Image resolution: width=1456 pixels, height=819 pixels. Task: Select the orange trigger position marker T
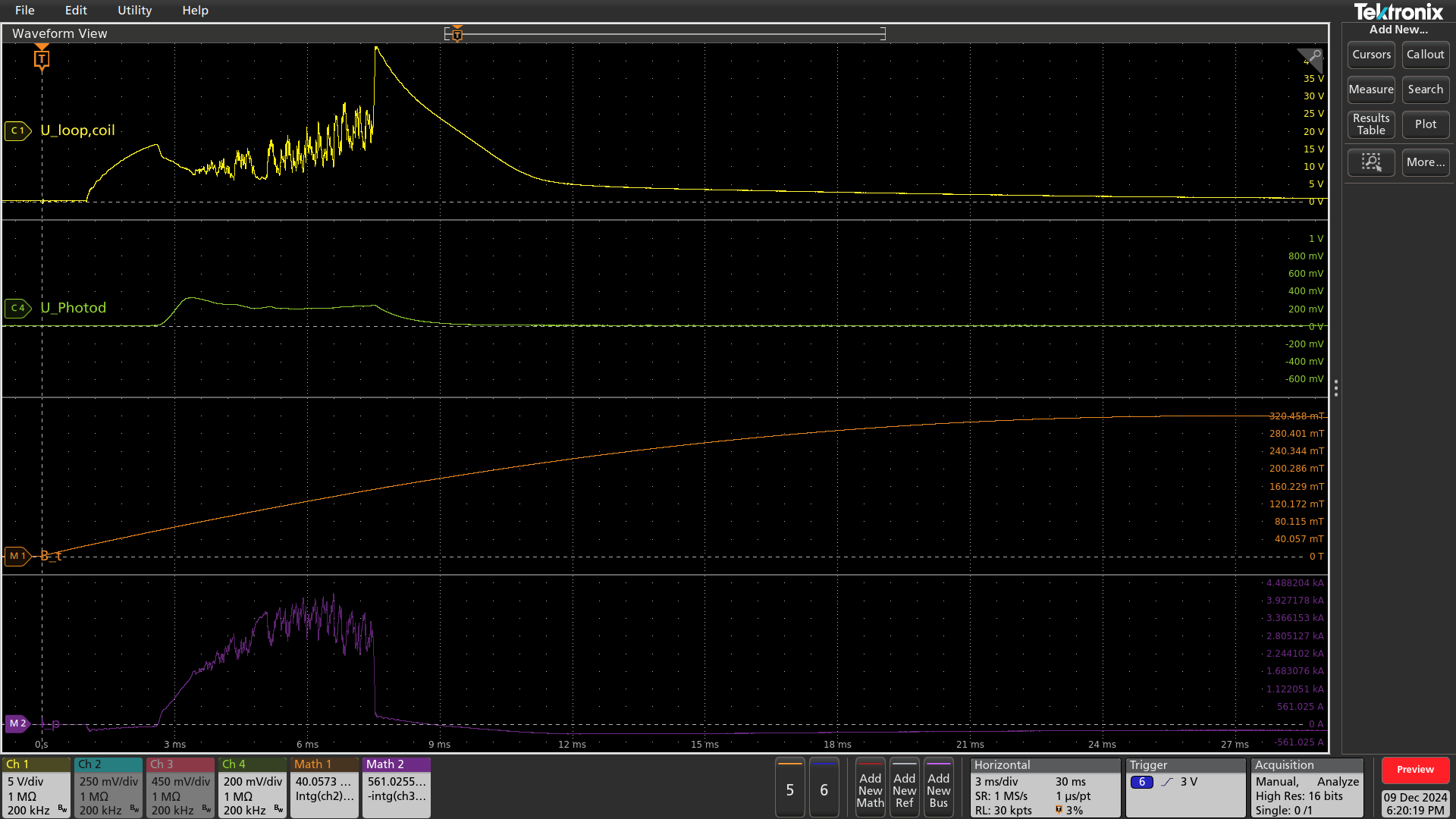[x=42, y=58]
